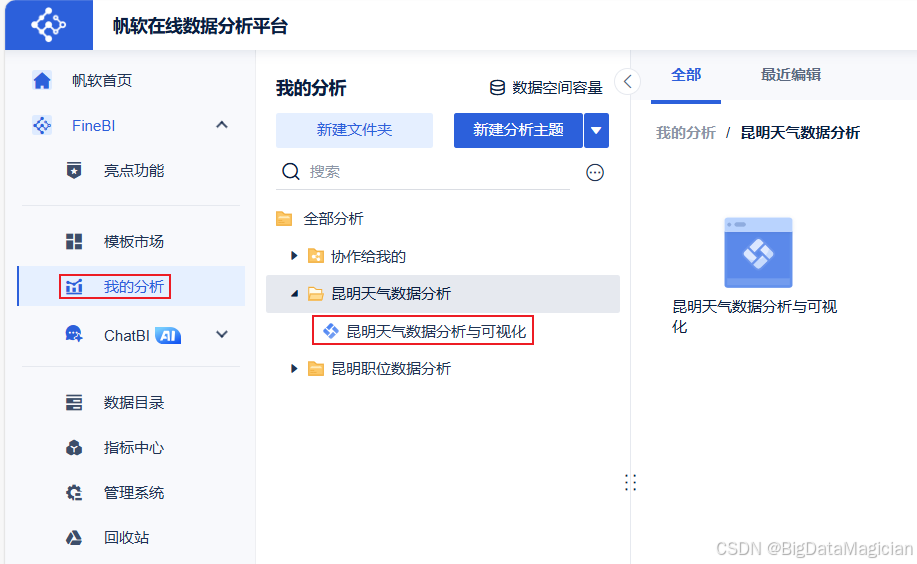The height and width of the screenshot is (564, 917).
Task: Open the more options ellipsis circle
Action: click(595, 173)
